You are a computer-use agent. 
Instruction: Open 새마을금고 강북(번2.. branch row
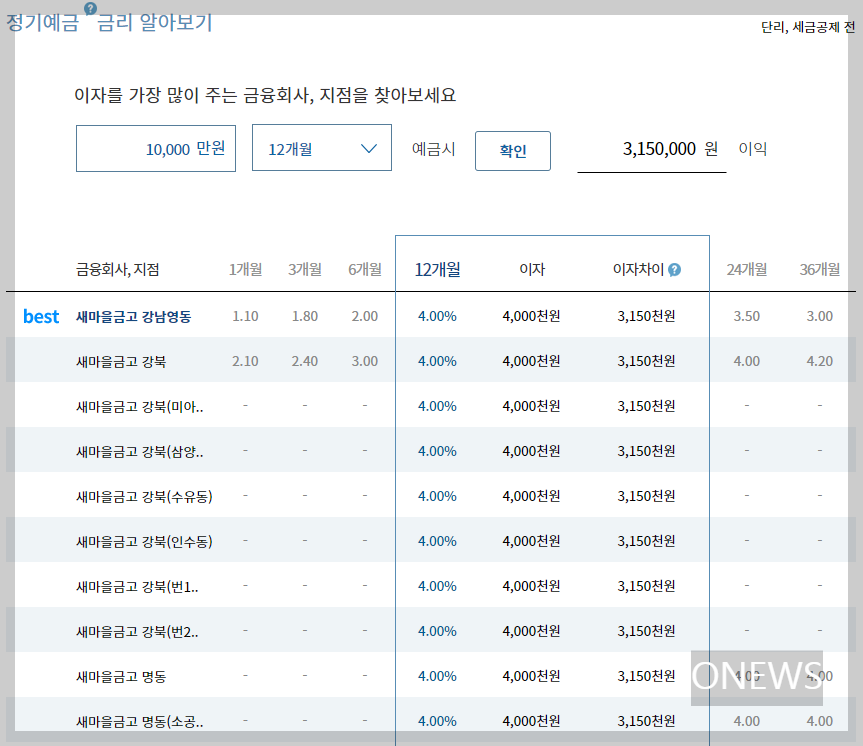432,631
